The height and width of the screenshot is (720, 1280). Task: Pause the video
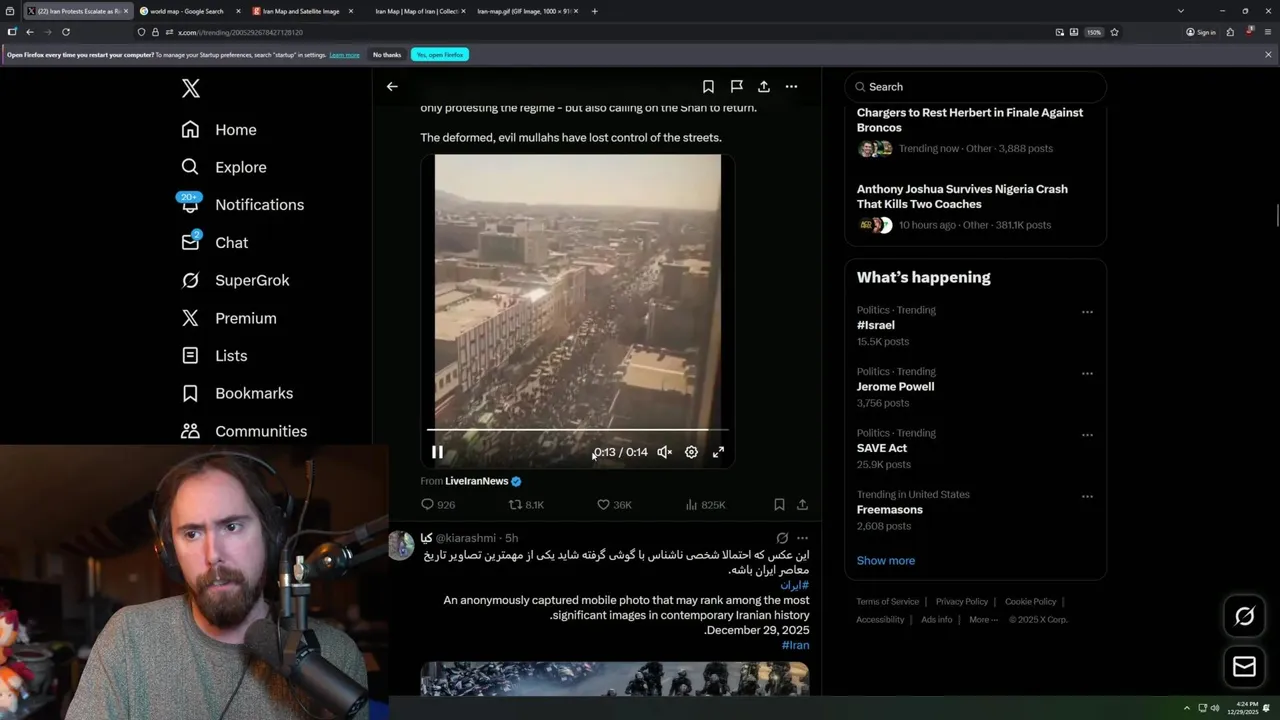coord(437,452)
